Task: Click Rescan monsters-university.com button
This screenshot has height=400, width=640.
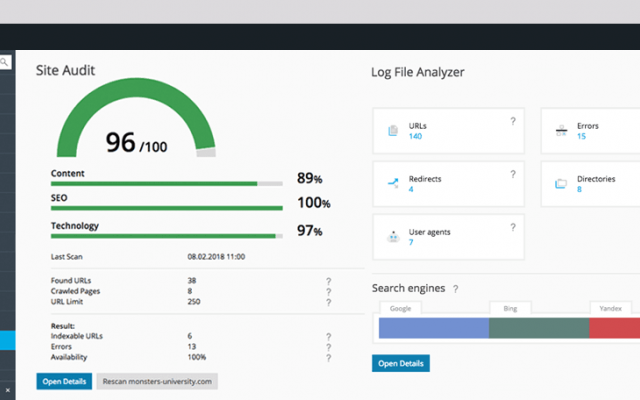Action: coord(157,381)
